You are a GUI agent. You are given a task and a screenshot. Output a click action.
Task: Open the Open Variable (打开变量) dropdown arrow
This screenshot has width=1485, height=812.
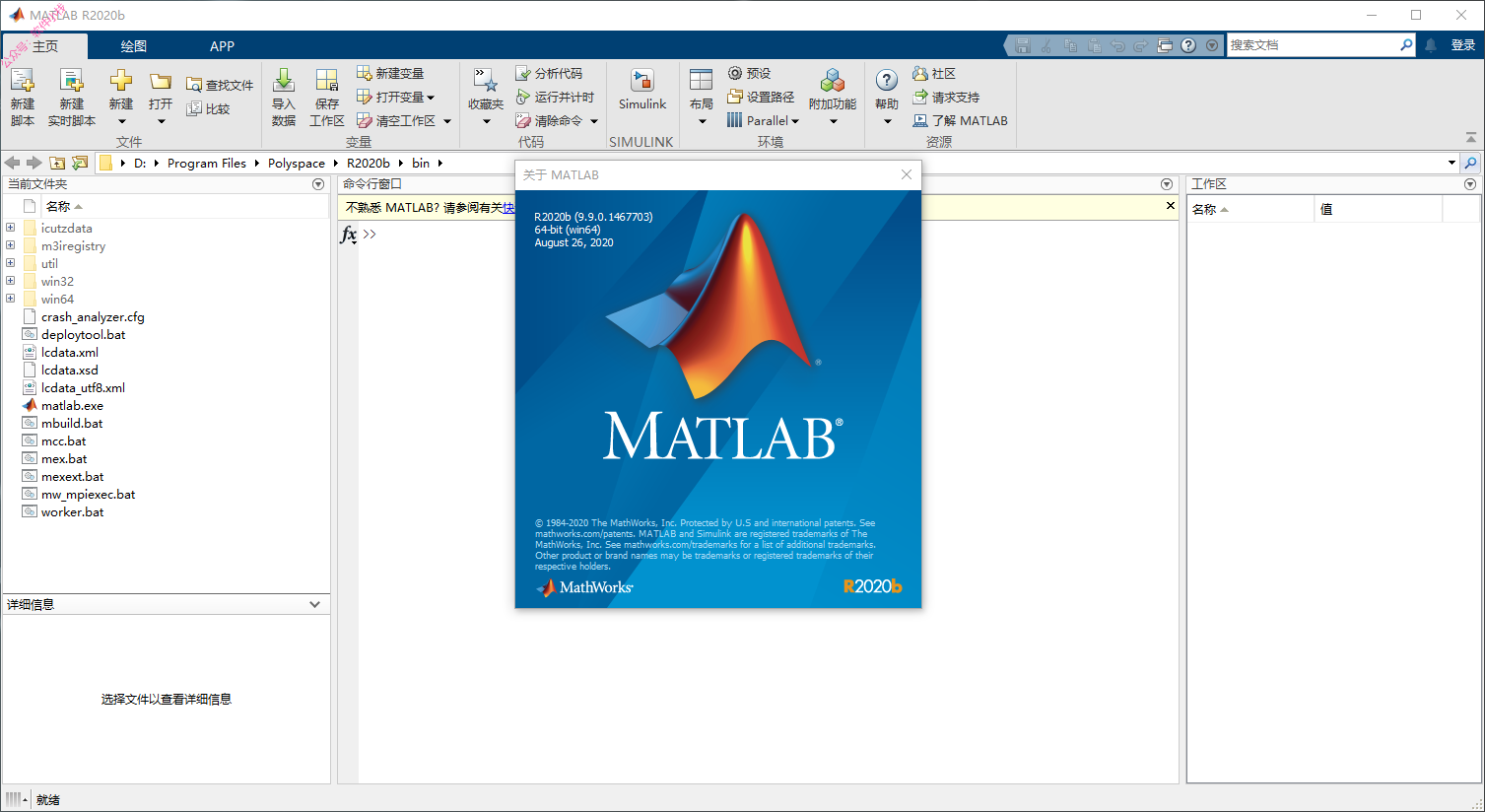pyautogui.click(x=431, y=98)
